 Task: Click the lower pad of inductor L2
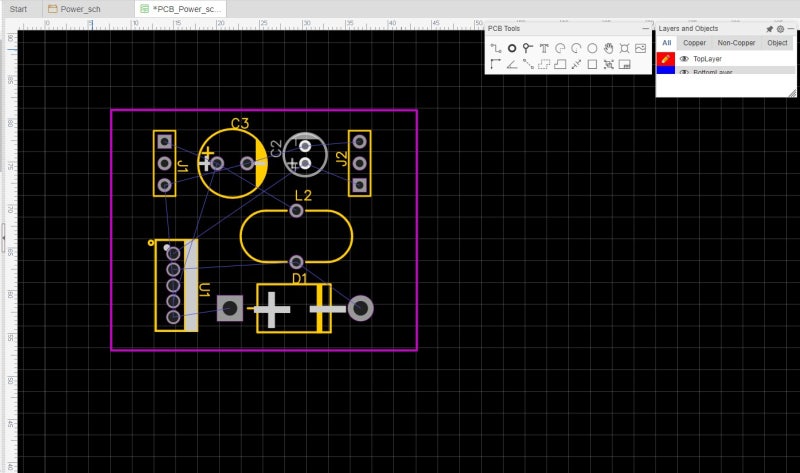pyautogui.click(x=296, y=262)
